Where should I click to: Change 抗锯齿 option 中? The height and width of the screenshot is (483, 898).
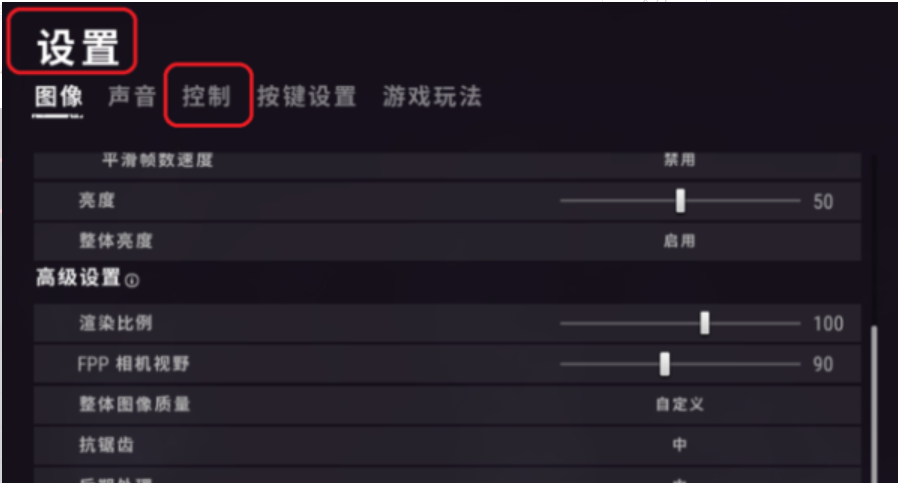coord(679,445)
